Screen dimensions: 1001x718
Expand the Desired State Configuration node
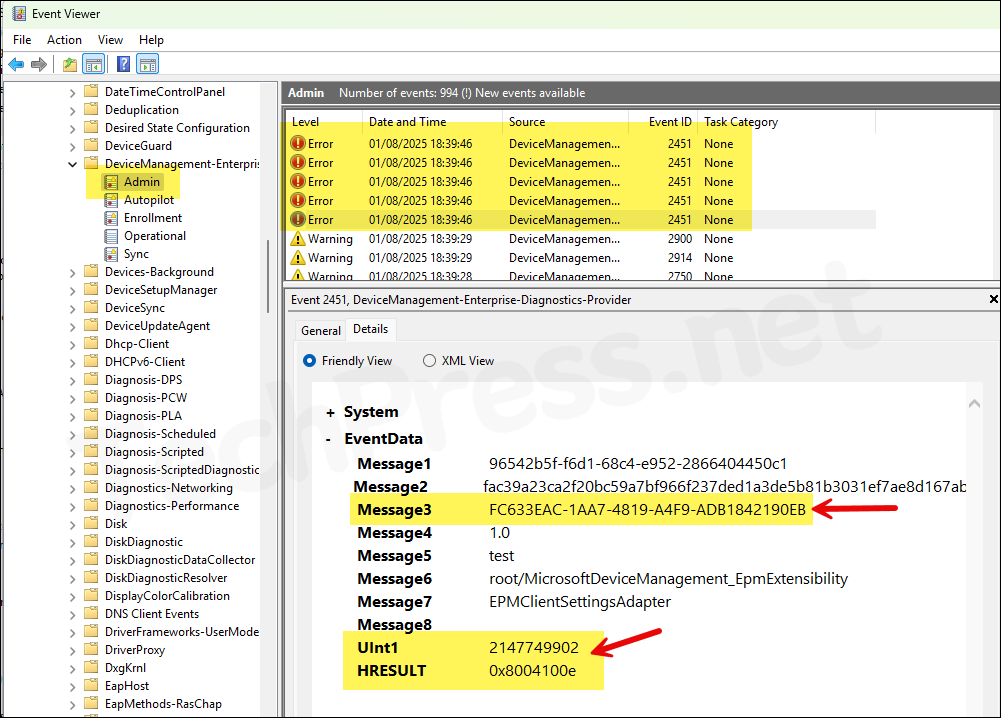tap(72, 128)
